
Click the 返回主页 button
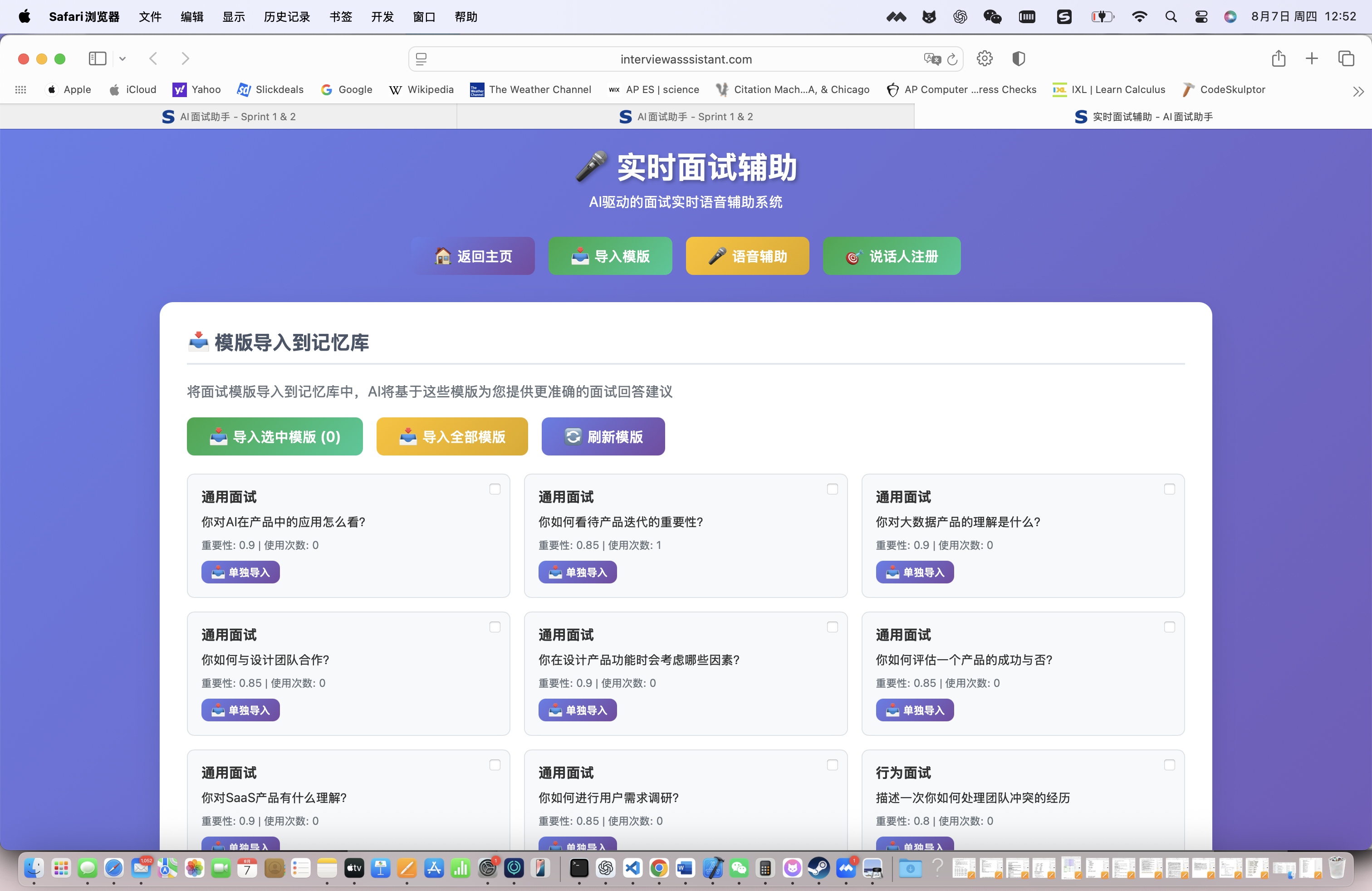473,256
